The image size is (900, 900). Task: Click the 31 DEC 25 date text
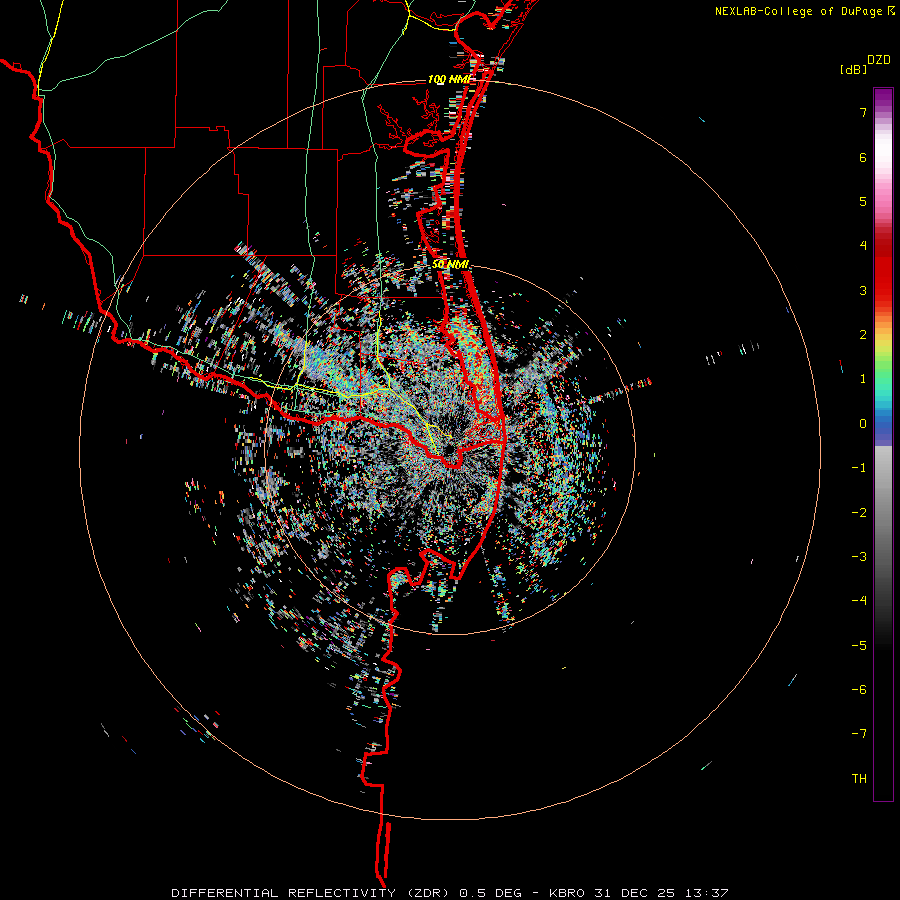click(x=635, y=893)
